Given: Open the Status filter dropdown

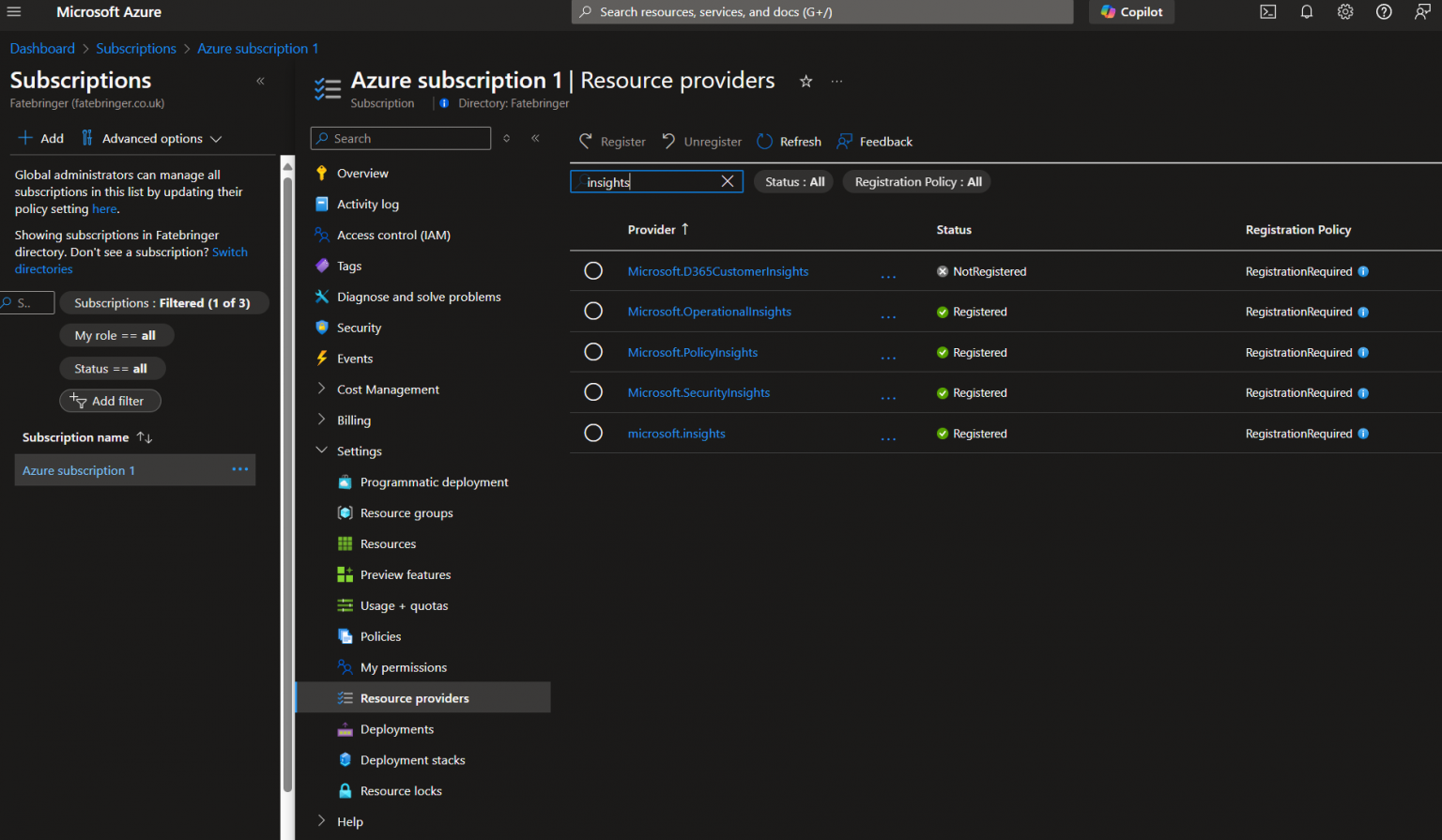Looking at the screenshot, I should (x=793, y=181).
